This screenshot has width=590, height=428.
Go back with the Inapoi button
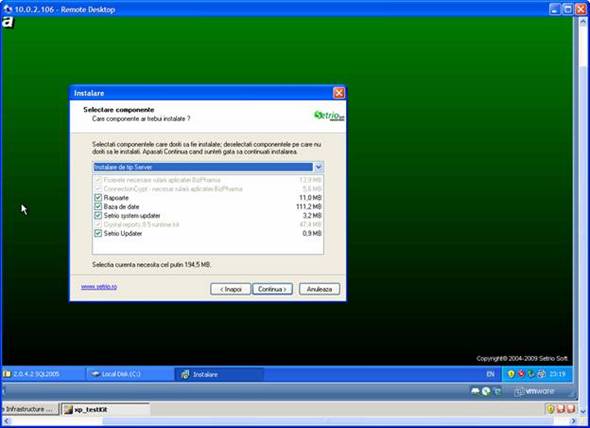pos(230,289)
